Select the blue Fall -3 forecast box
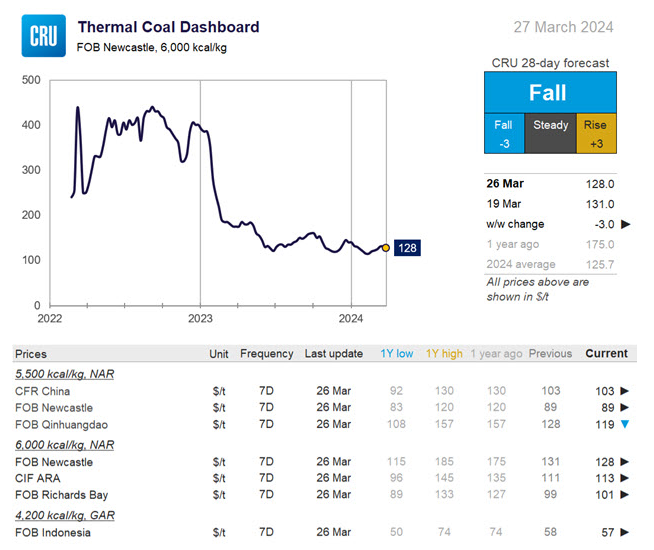The width and height of the screenshot is (654, 550). (504, 134)
